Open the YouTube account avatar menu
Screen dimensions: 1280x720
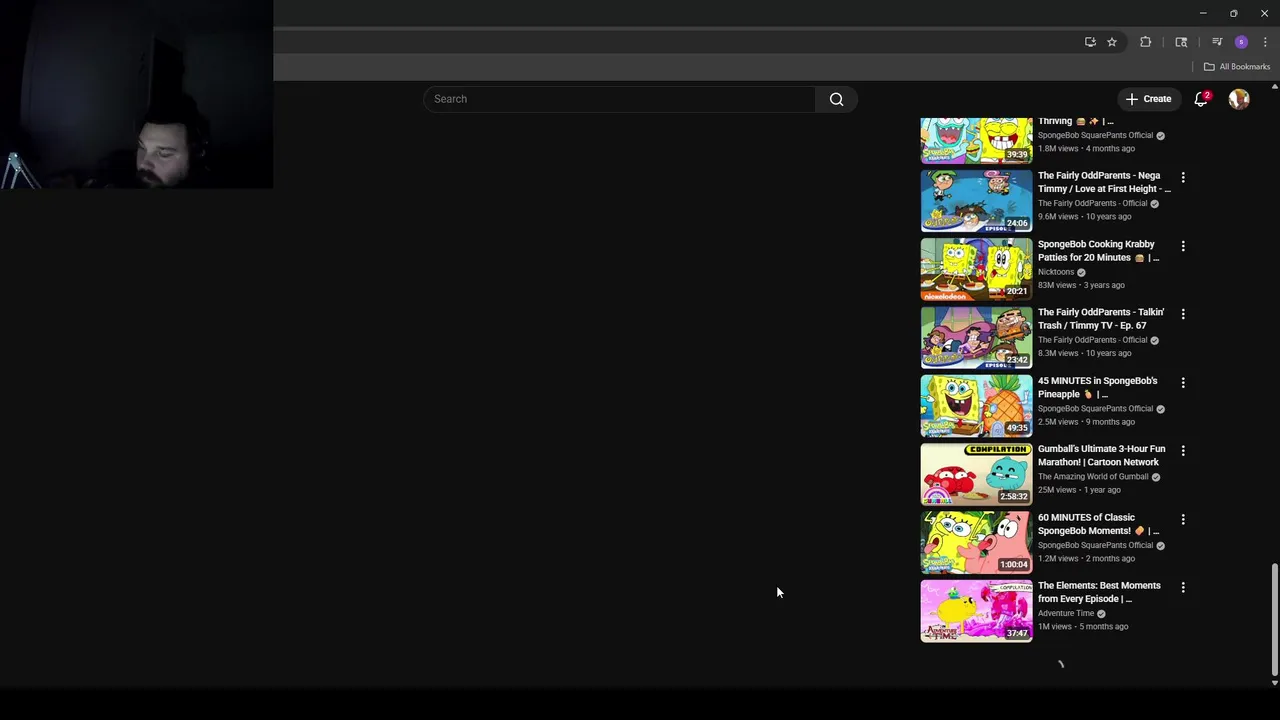[1239, 99]
